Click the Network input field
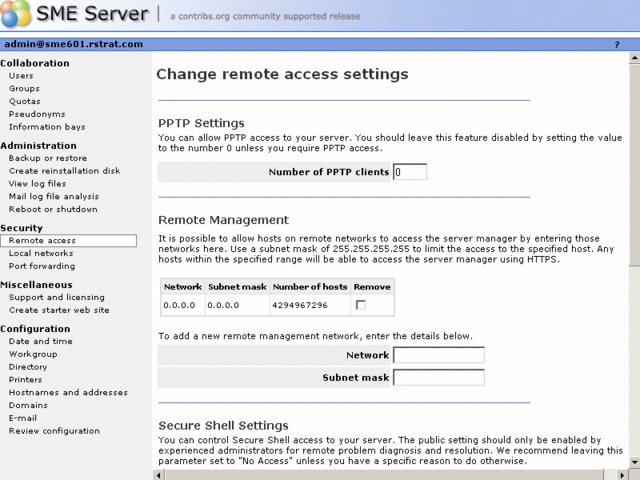This screenshot has width=640, height=480. tap(439, 355)
